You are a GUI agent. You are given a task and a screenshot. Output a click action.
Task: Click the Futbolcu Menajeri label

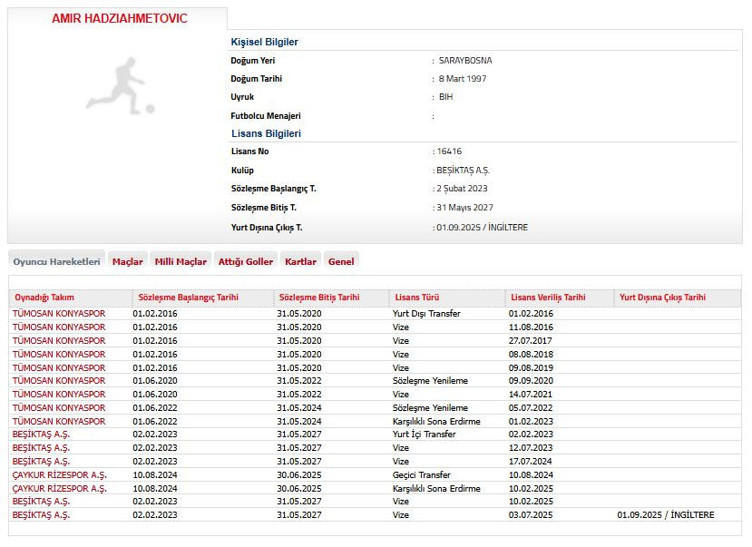(x=266, y=116)
